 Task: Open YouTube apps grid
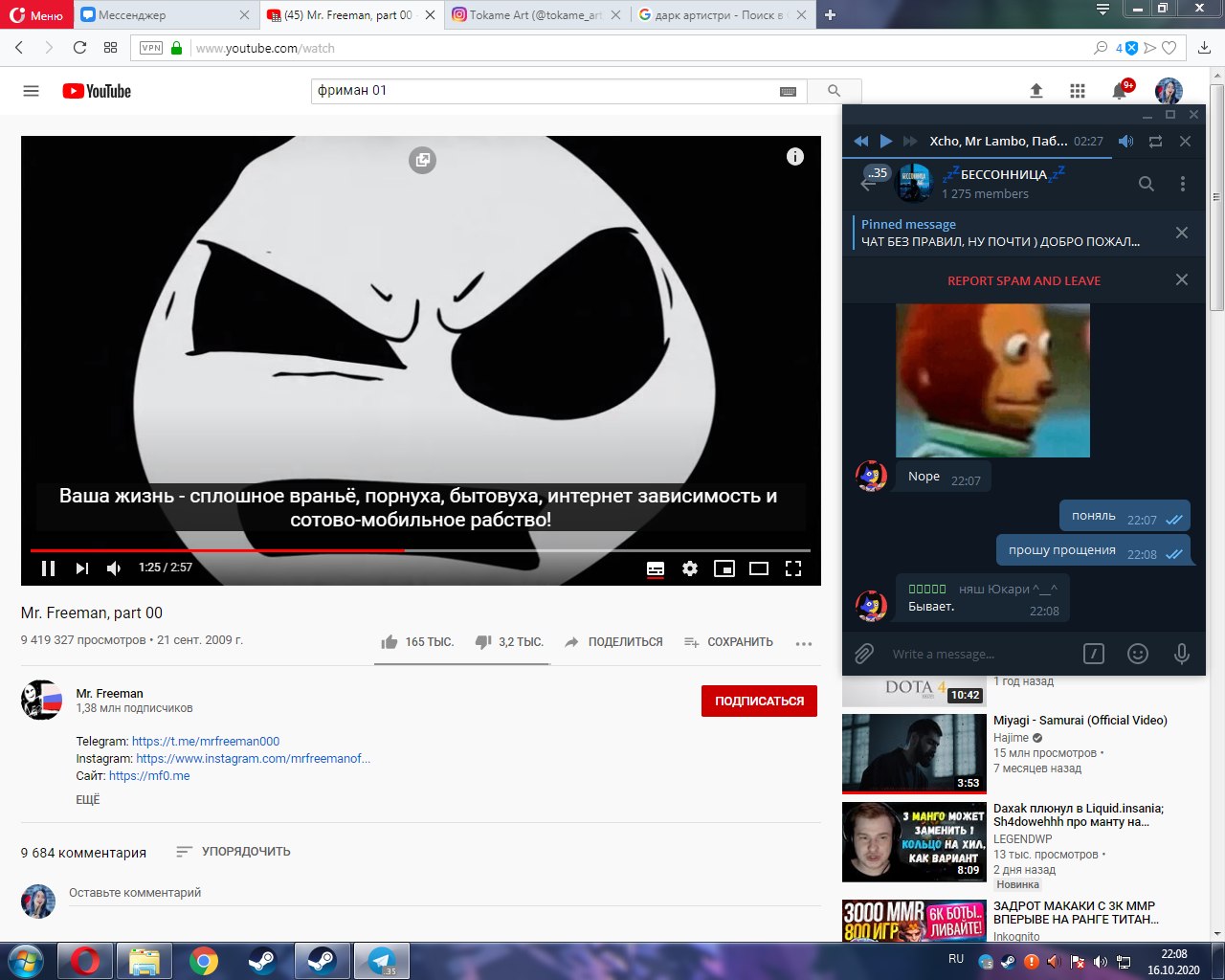click(x=1078, y=91)
